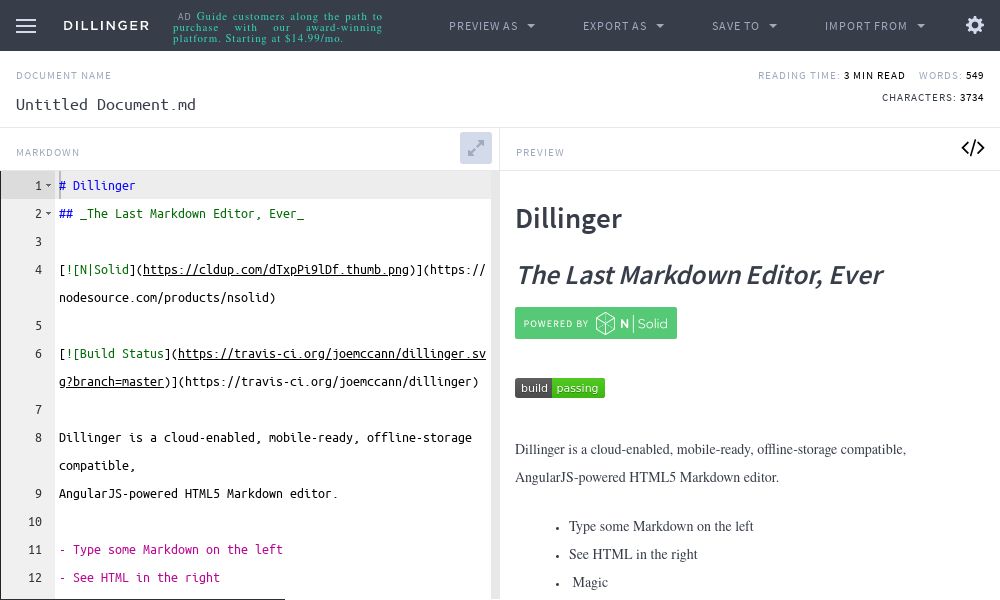Click the PREVIEW panel label
The image size is (1000, 600).
(x=540, y=152)
